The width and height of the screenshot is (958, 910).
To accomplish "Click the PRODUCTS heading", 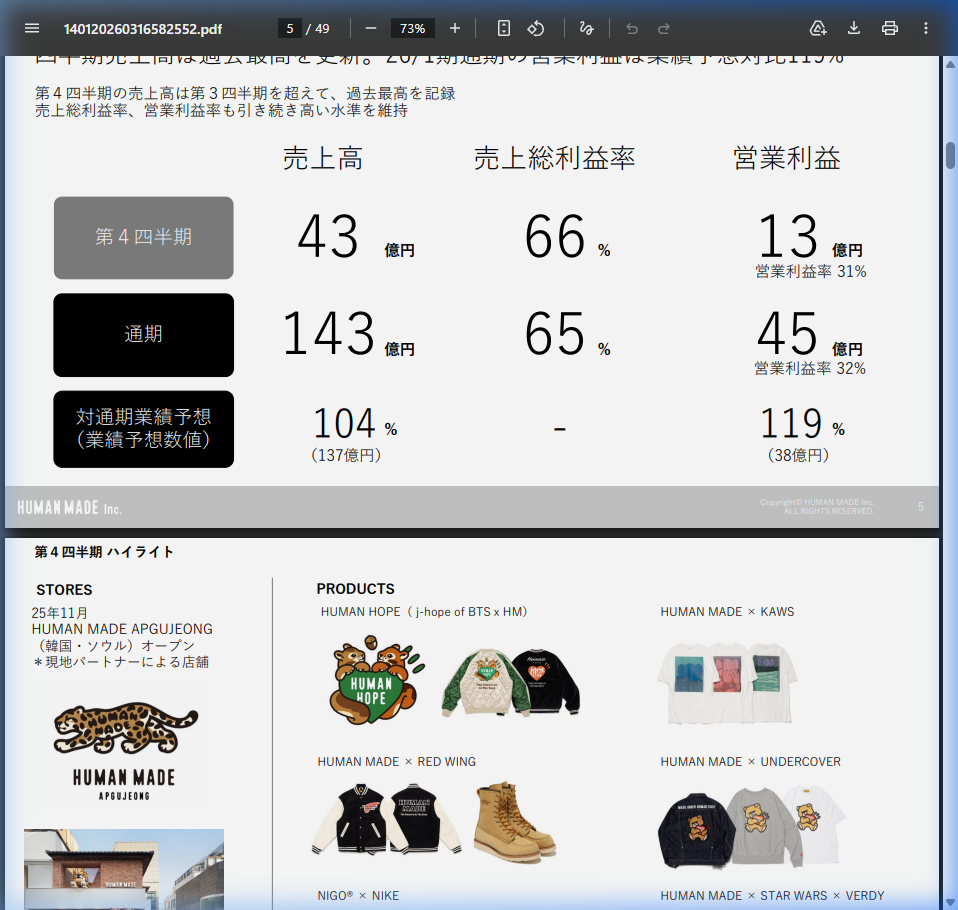I will tap(356, 589).
